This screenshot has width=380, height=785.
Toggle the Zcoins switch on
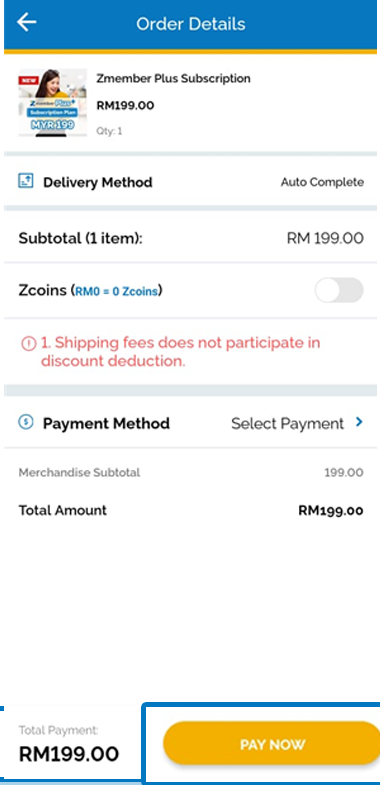(339, 290)
